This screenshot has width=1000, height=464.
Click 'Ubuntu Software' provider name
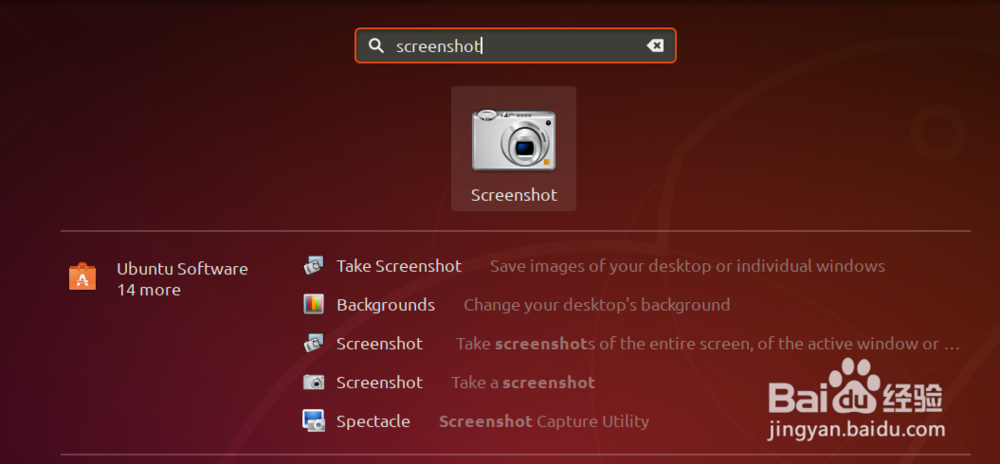coord(182,269)
